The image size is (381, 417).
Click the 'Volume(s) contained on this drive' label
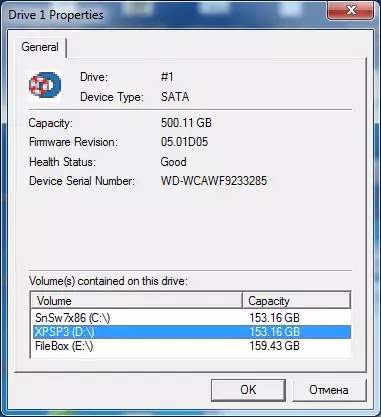tap(108, 281)
